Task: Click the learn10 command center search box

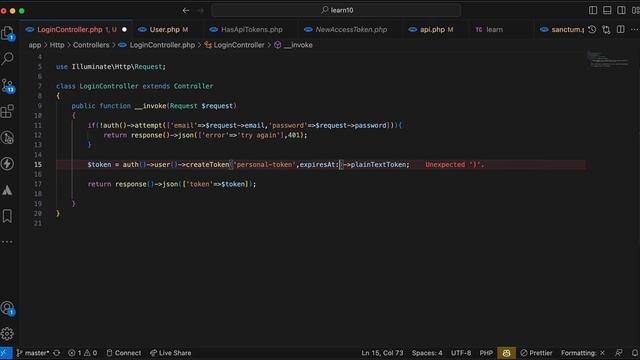Action: pyautogui.click(x=337, y=10)
